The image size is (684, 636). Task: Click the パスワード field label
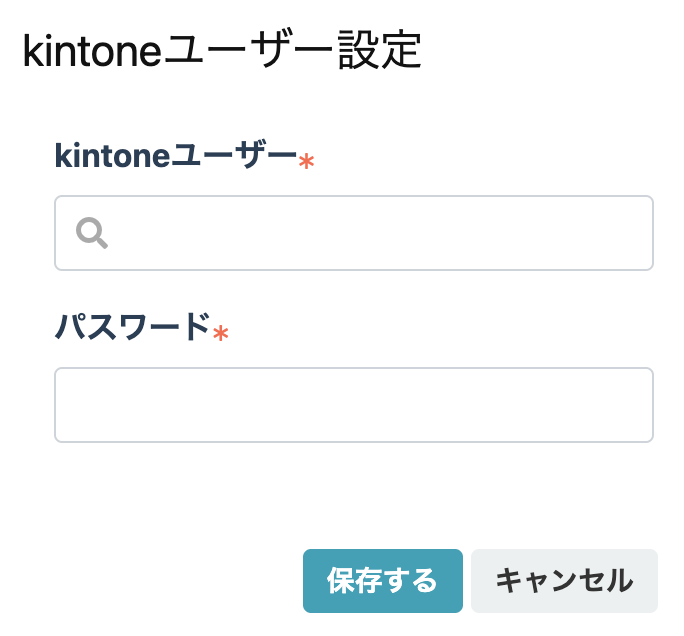[x=133, y=326]
